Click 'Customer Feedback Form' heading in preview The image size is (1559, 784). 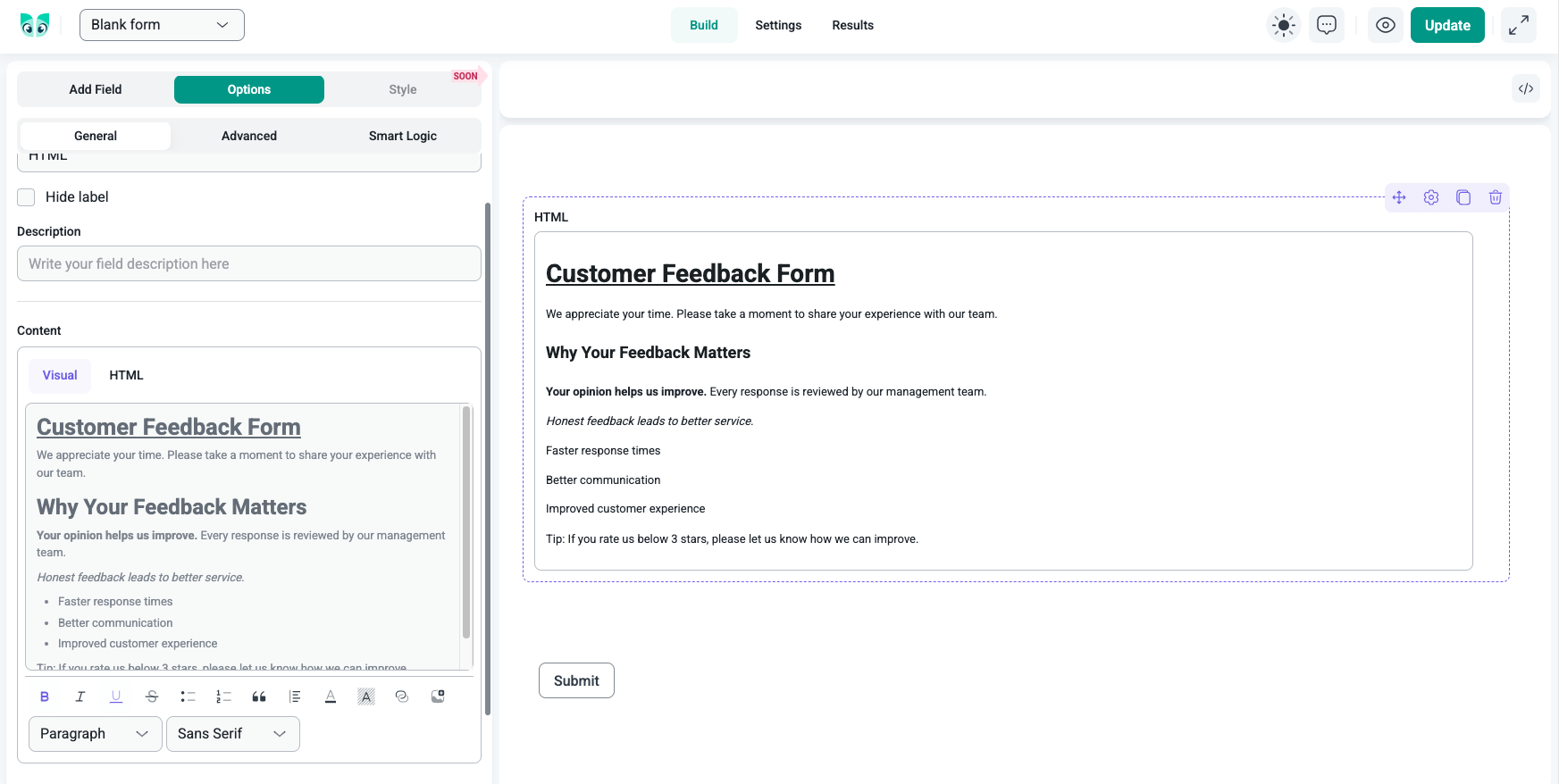[691, 273]
